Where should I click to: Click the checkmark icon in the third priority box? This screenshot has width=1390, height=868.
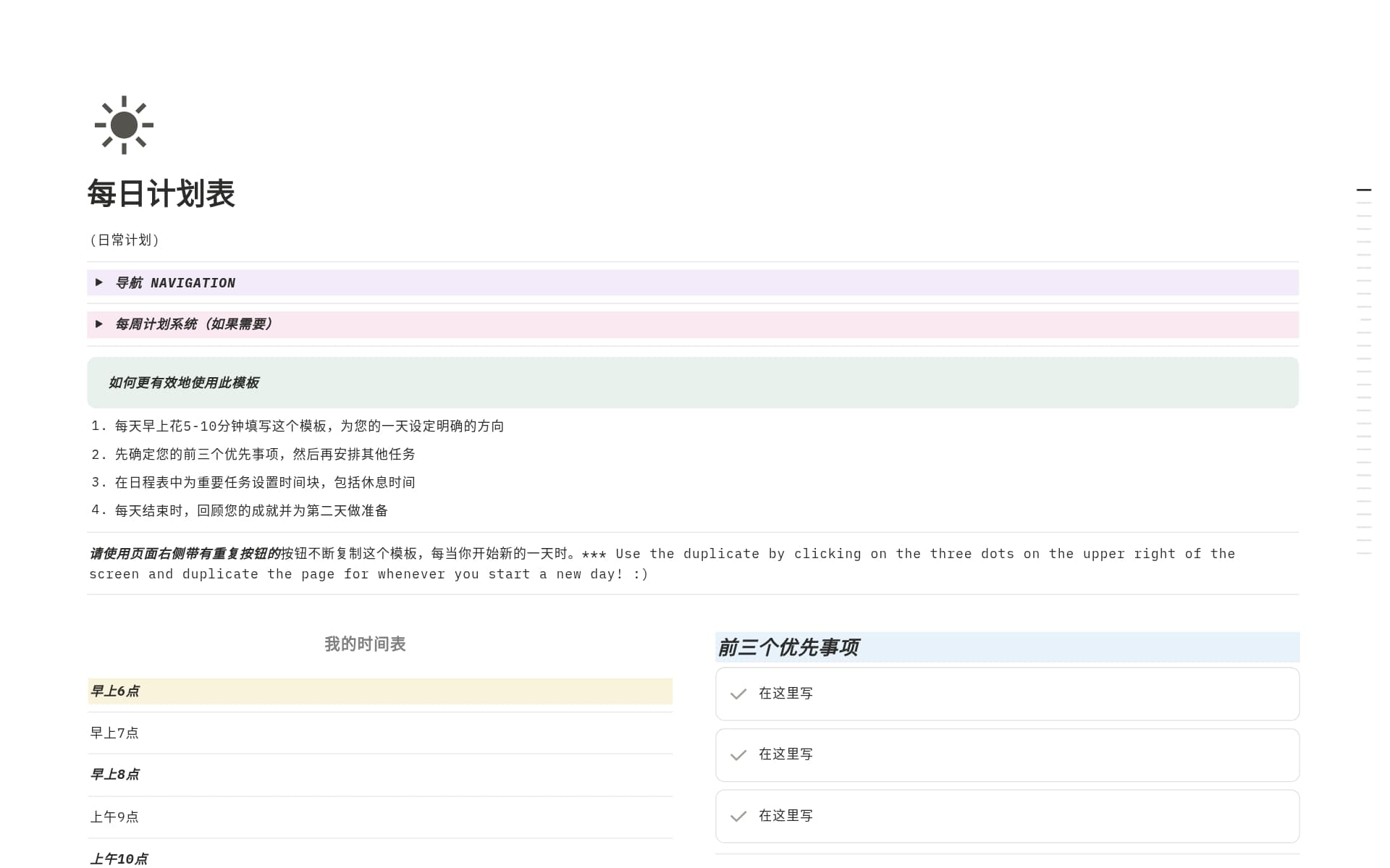[x=738, y=816]
